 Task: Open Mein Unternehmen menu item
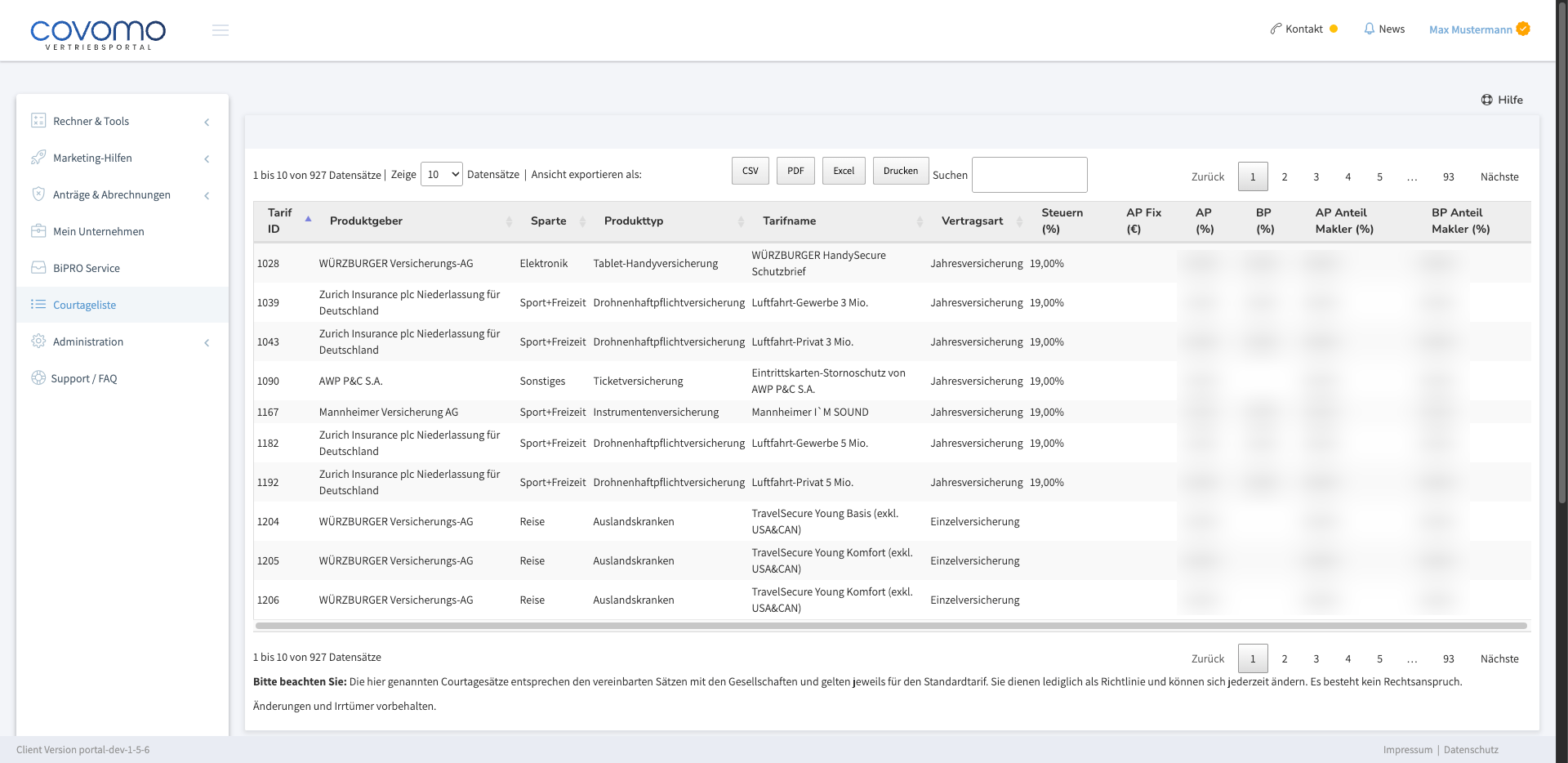(x=122, y=231)
